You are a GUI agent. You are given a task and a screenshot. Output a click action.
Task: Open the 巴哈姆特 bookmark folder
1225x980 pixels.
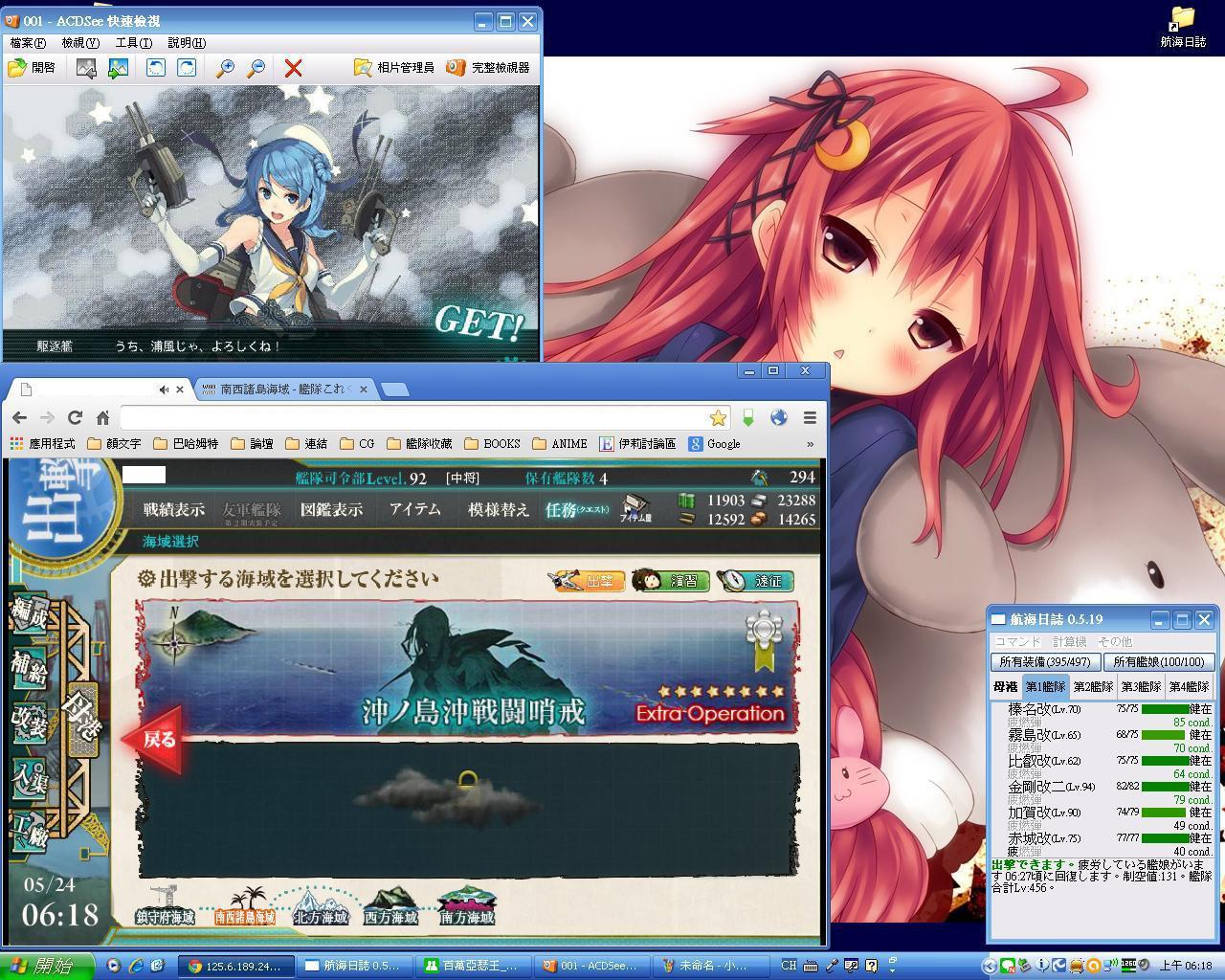coord(186,444)
